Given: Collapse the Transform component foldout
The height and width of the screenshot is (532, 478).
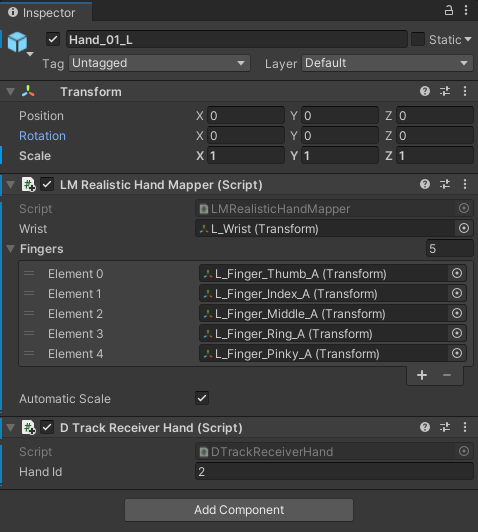Looking at the screenshot, I should tap(11, 92).
